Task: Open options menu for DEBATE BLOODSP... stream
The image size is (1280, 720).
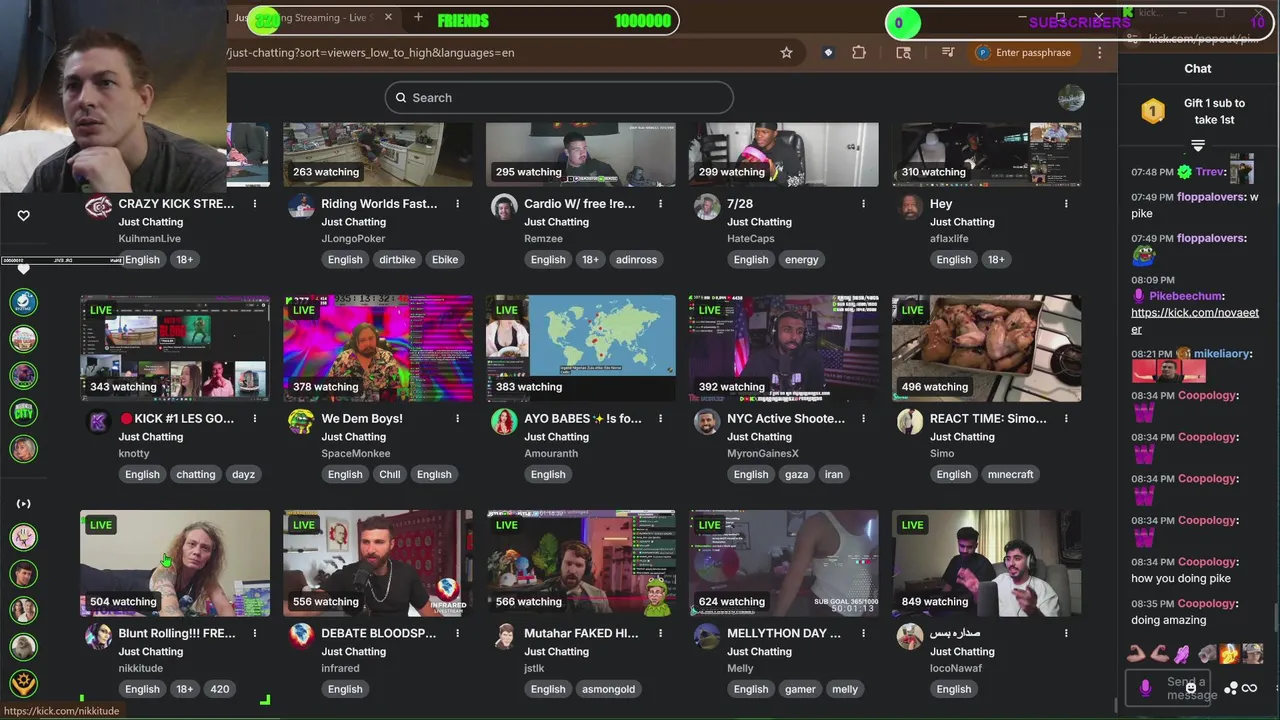Action: pos(458,633)
